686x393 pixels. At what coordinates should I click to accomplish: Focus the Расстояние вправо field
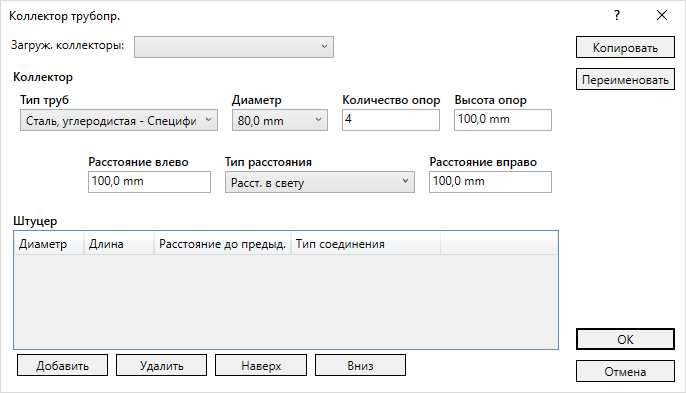(x=490, y=182)
